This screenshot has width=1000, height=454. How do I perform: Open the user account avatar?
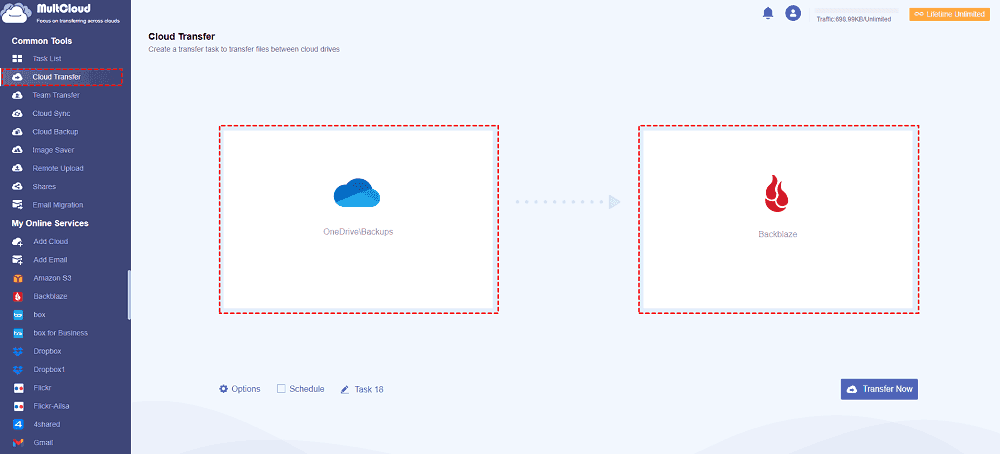793,13
